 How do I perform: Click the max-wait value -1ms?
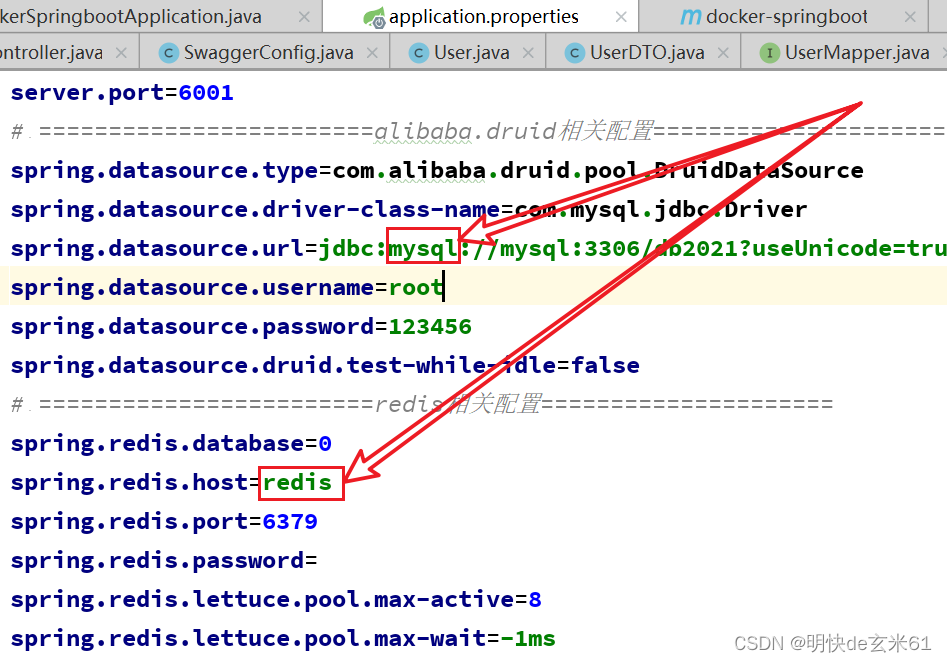[528, 638]
